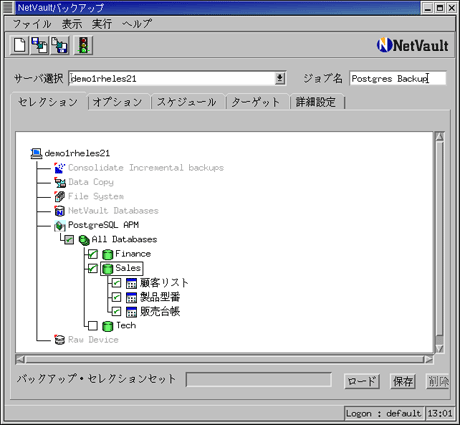Screen dimensions: 460x425
Task: Open the window system menu icon in title bar
Action: tap(9, 7)
